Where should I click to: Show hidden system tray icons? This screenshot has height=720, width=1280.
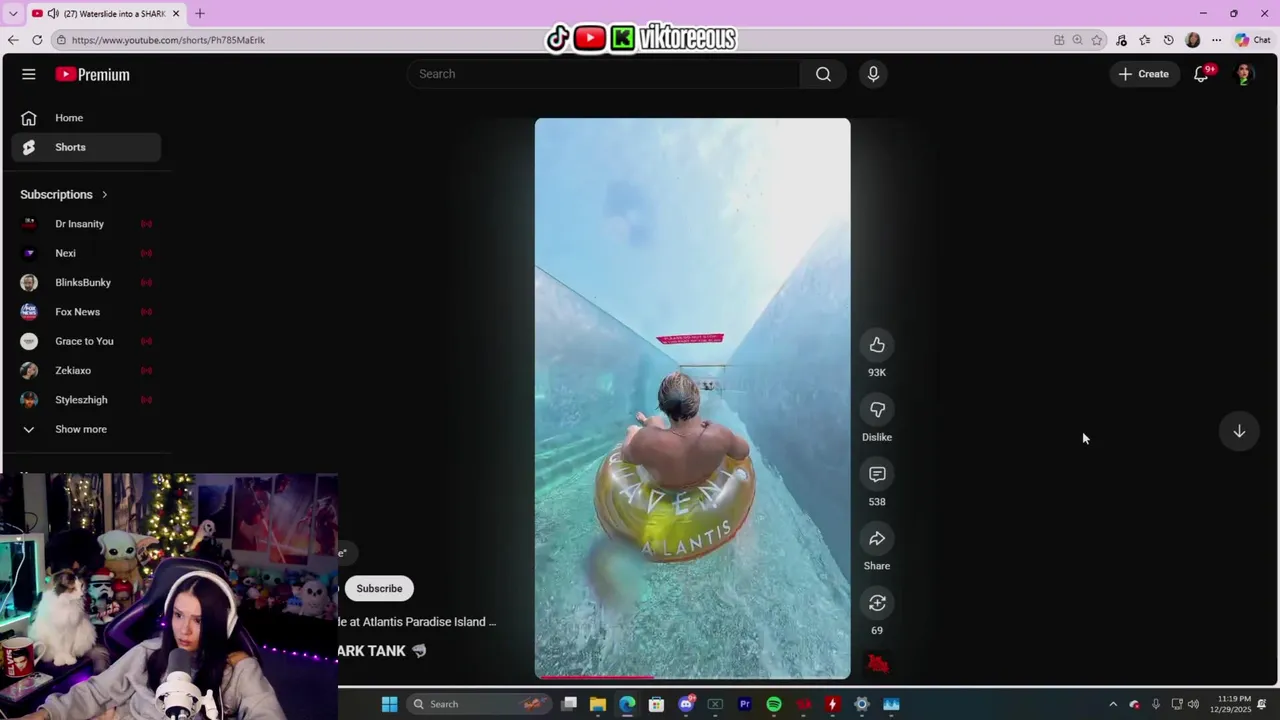(1113, 704)
